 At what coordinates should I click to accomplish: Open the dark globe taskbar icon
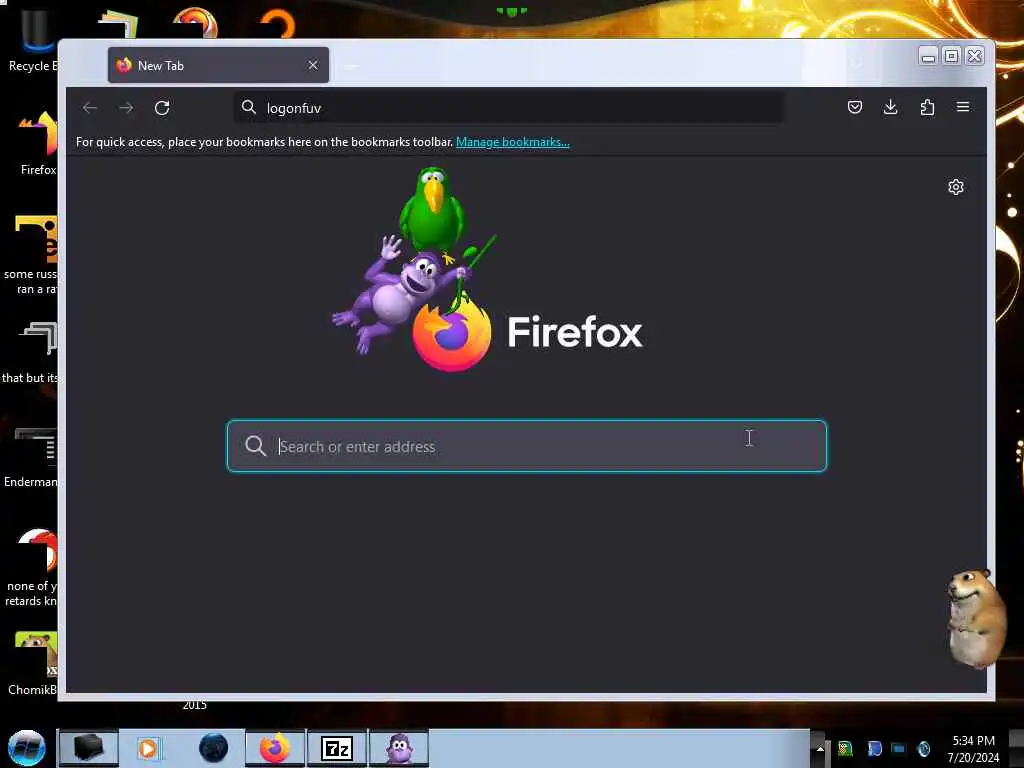pos(213,748)
